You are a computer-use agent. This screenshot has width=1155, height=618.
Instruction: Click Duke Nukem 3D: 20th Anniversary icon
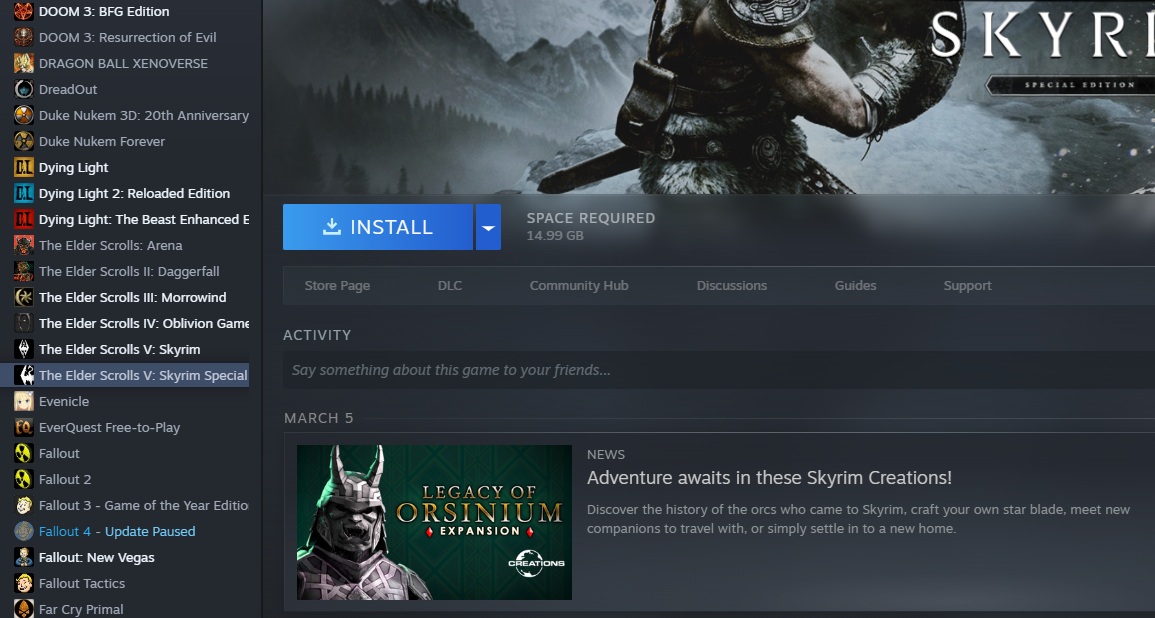[x=24, y=116]
